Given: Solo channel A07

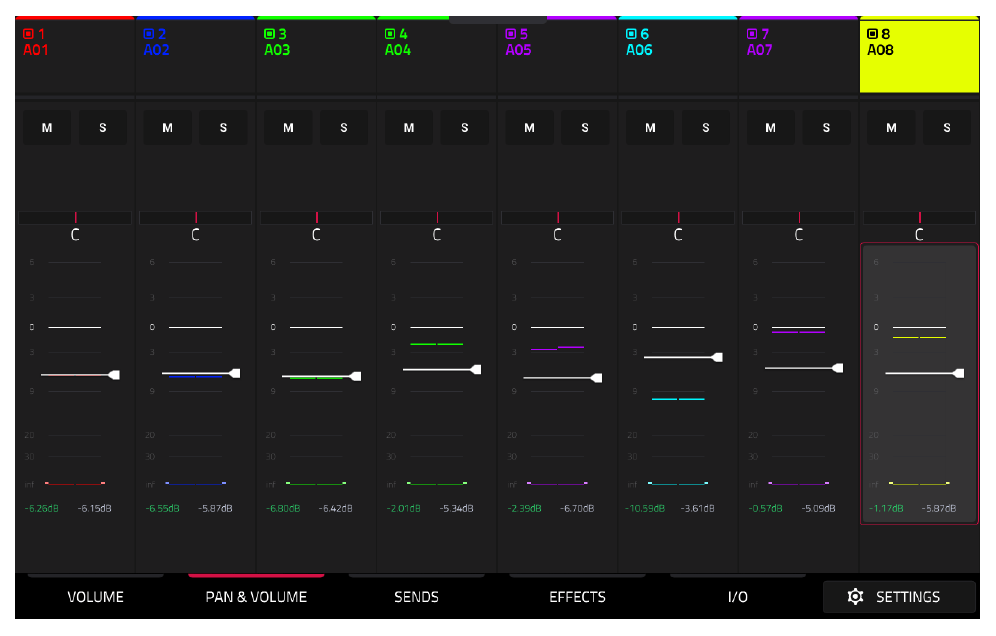Looking at the screenshot, I should [826, 128].
